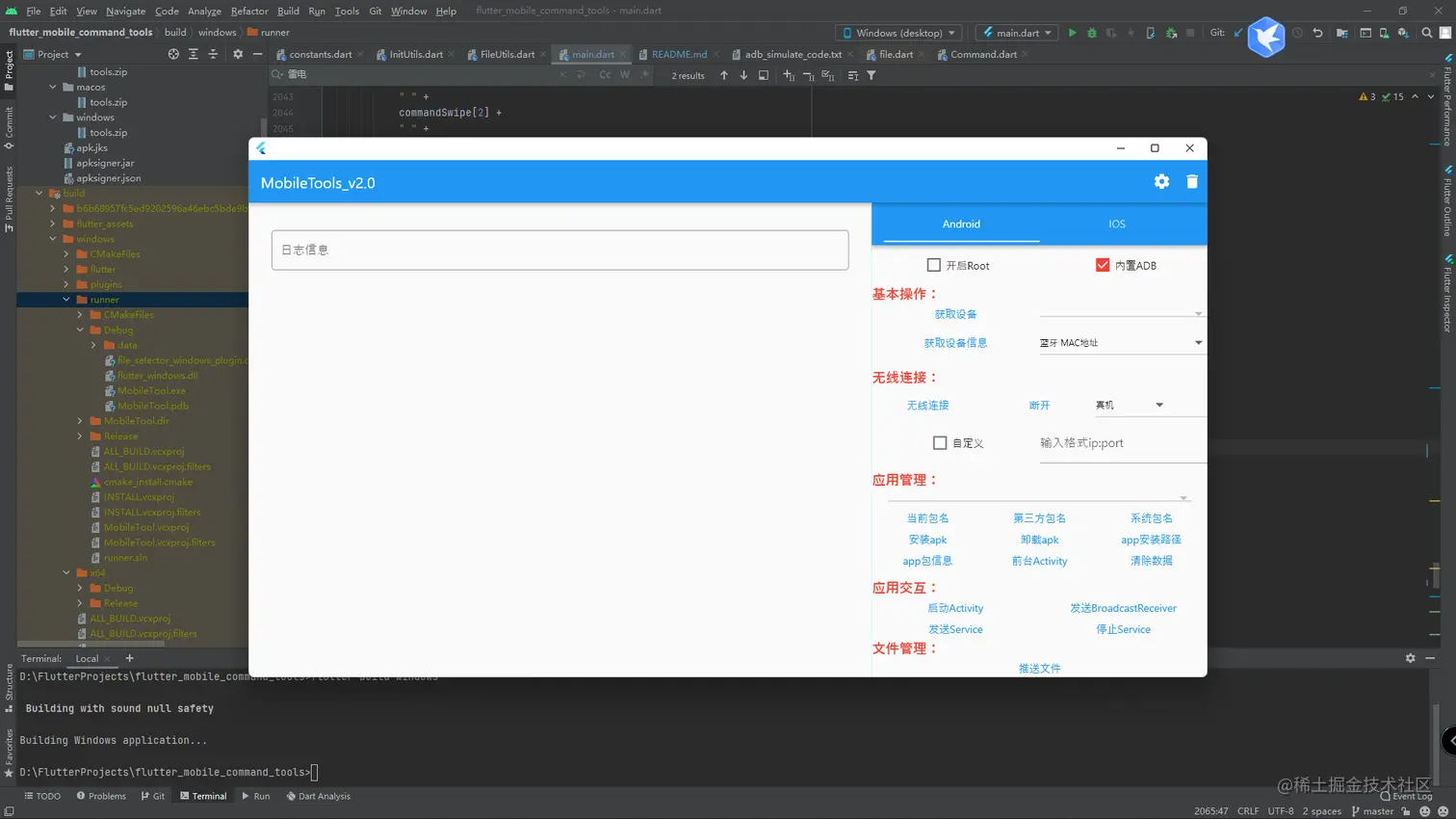Screen dimensions: 1456x819
Task: Click the 获取设备 button
Action: (x=955, y=314)
